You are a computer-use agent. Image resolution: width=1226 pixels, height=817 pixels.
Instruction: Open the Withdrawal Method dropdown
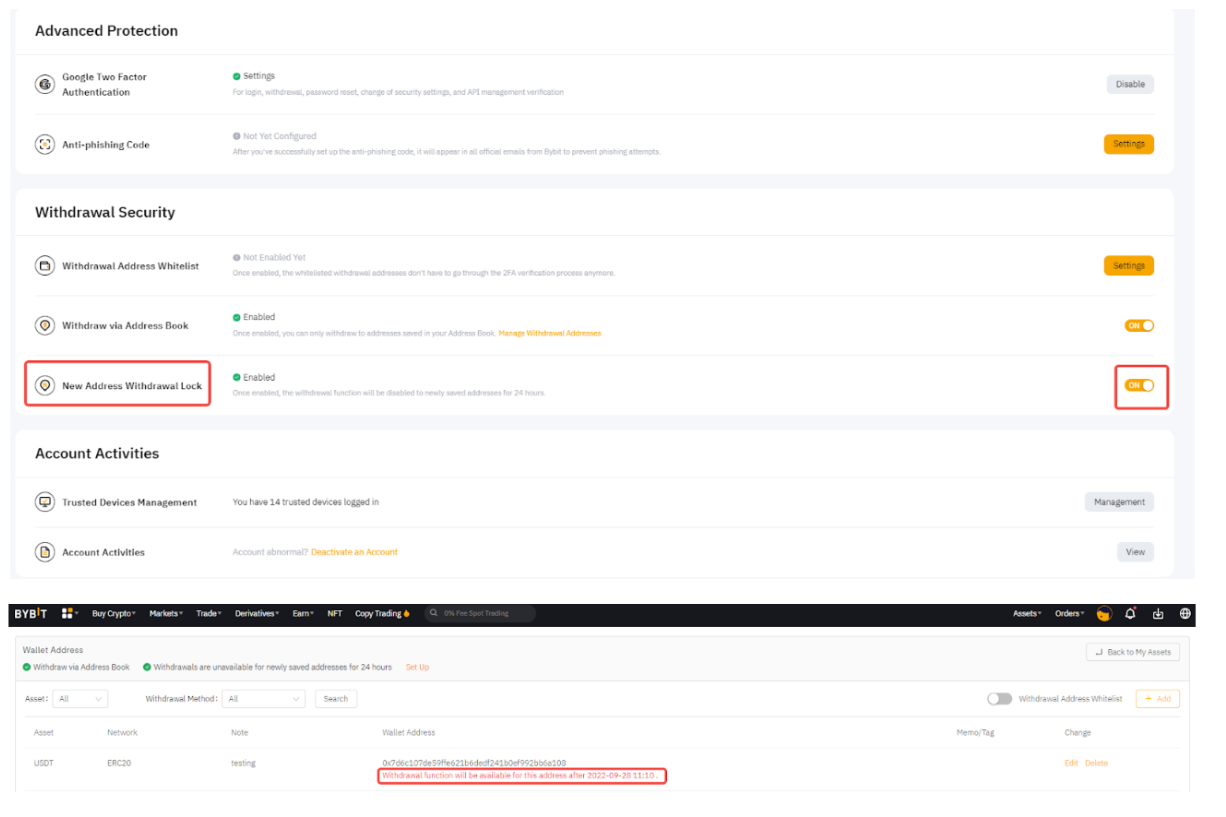click(x=264, y=699)
